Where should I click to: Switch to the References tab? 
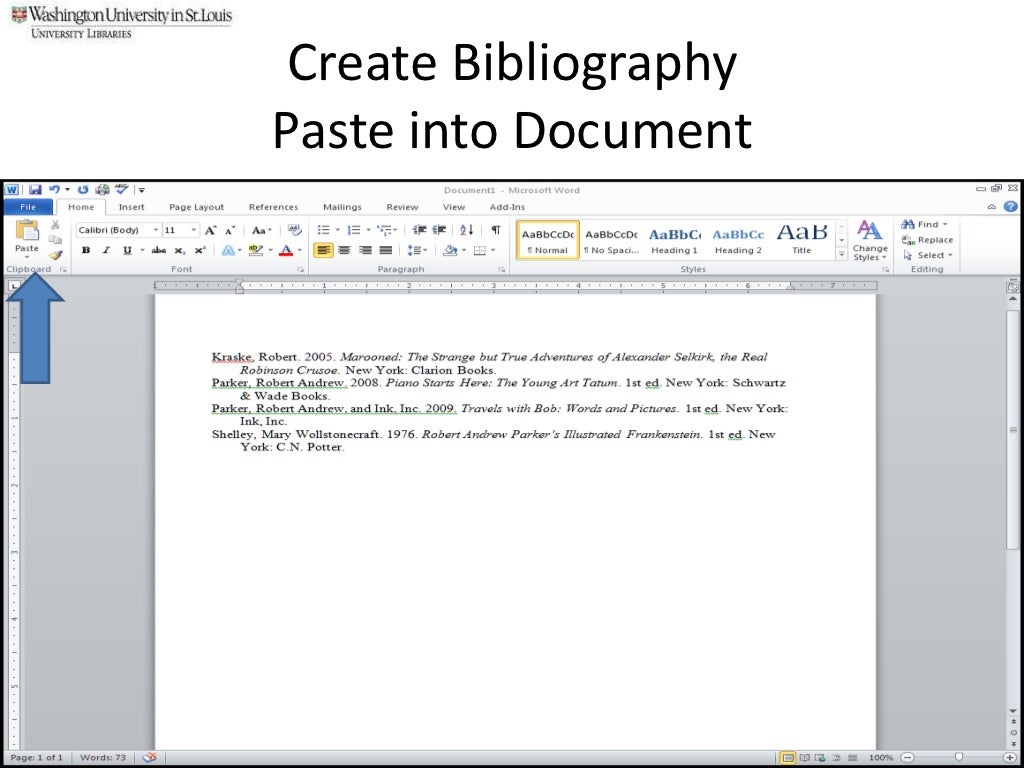click(273, 207)
